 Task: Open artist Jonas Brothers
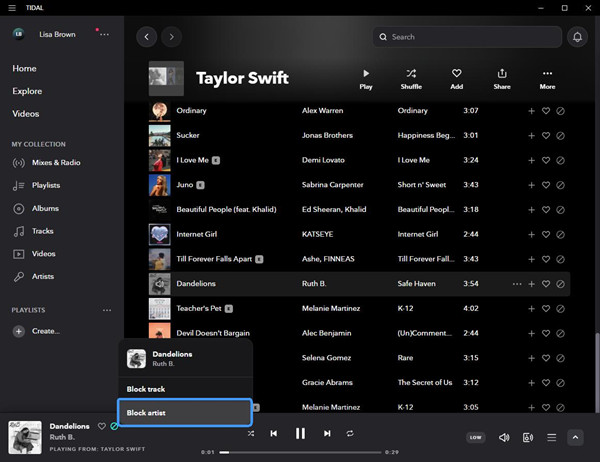pos(327,135)
